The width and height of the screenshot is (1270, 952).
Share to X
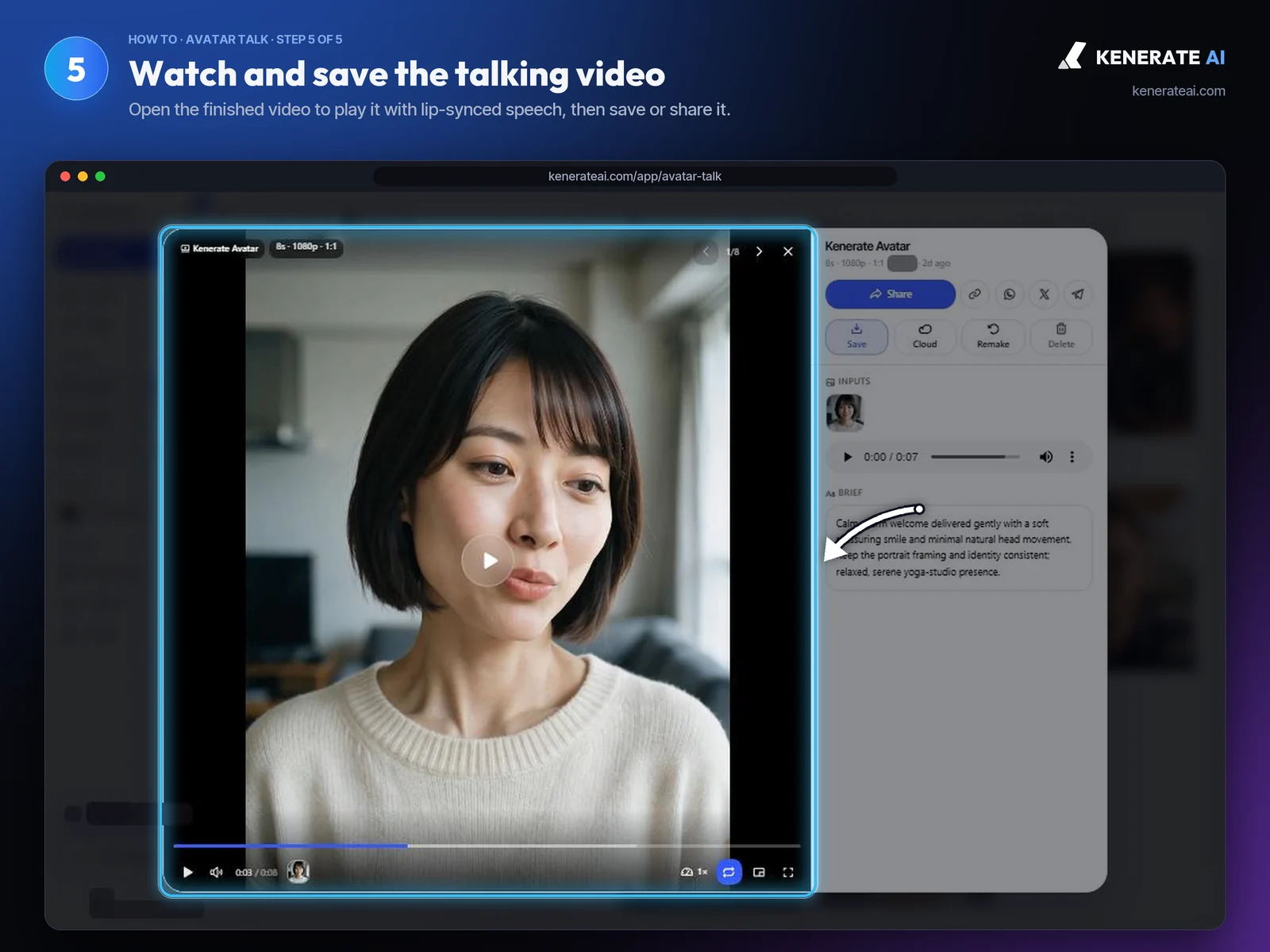click(1044, 294)
